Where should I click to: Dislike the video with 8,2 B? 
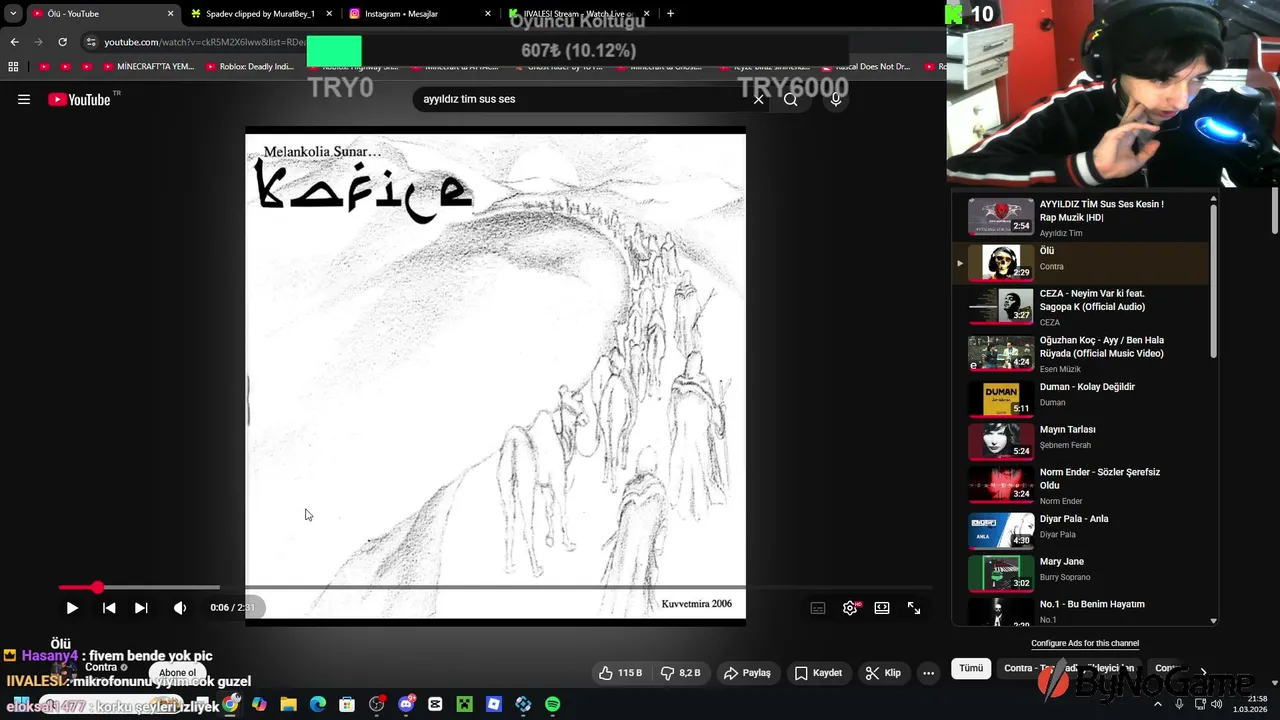point(683,673)
